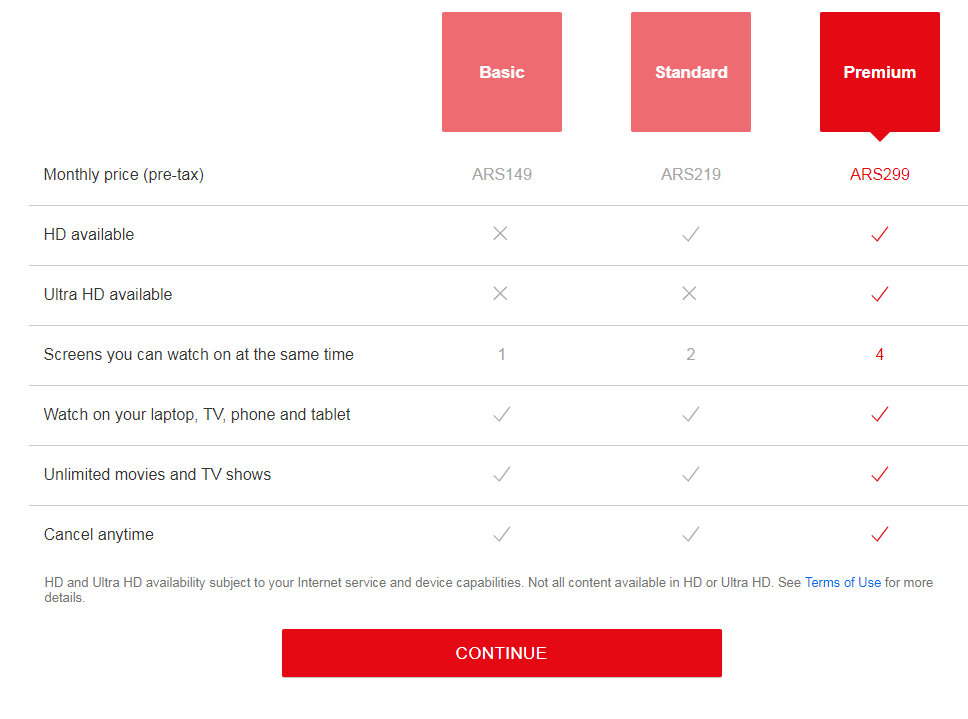Select the Basic plan card
Viewport: 968px width, 719px height.
[501, 71]
